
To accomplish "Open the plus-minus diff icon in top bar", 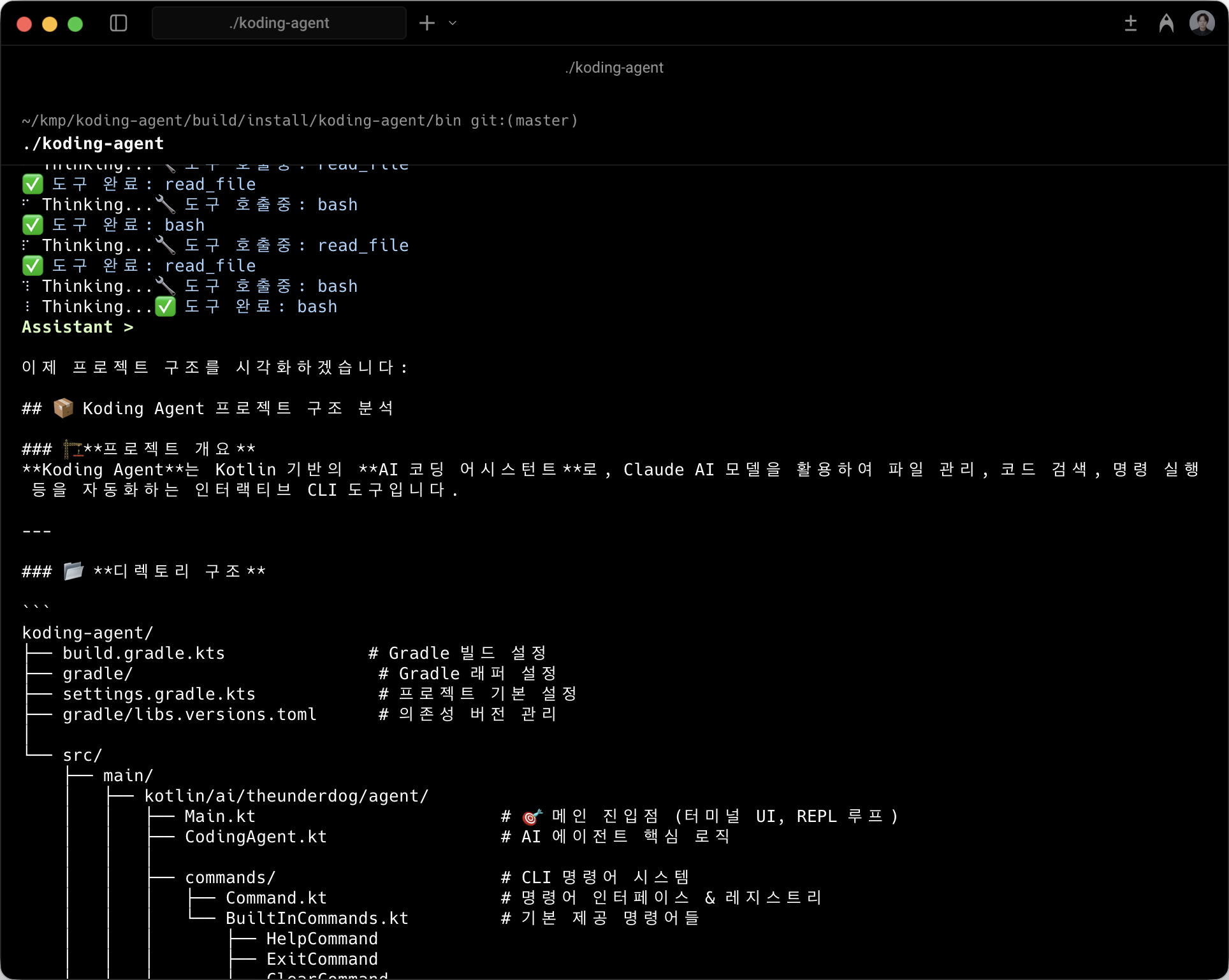I will [x=1130, y=24].
